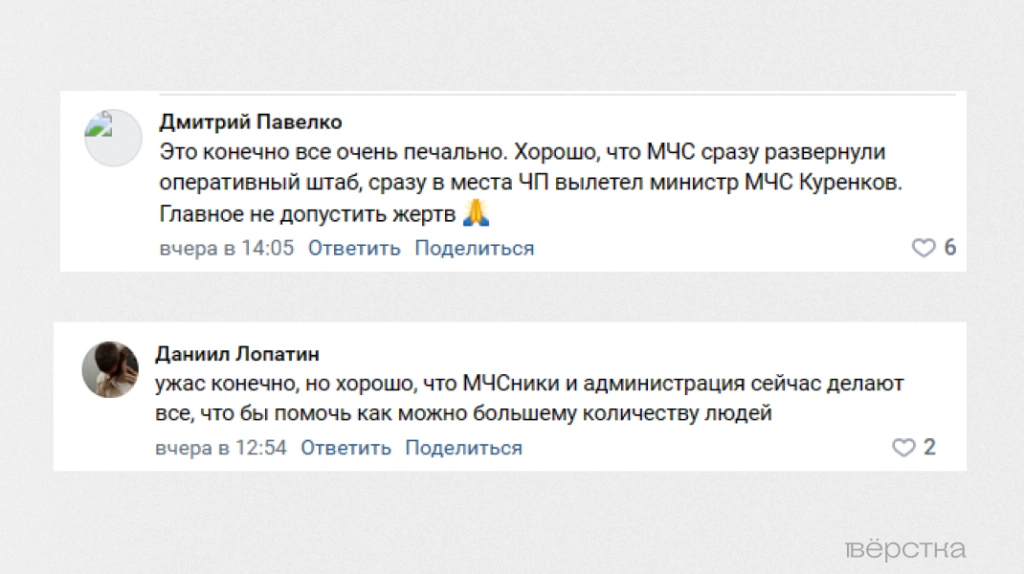Click Ответить under Даниил Лопатин's comment
The height and width of the screenshot is (574, 1024).
(x=346, y=448)
